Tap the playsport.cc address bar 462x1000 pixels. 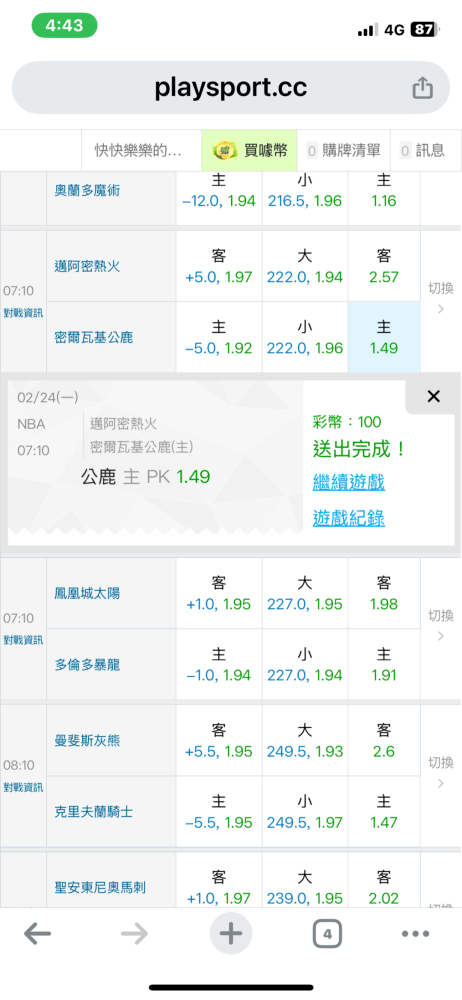tap(231, 88)
